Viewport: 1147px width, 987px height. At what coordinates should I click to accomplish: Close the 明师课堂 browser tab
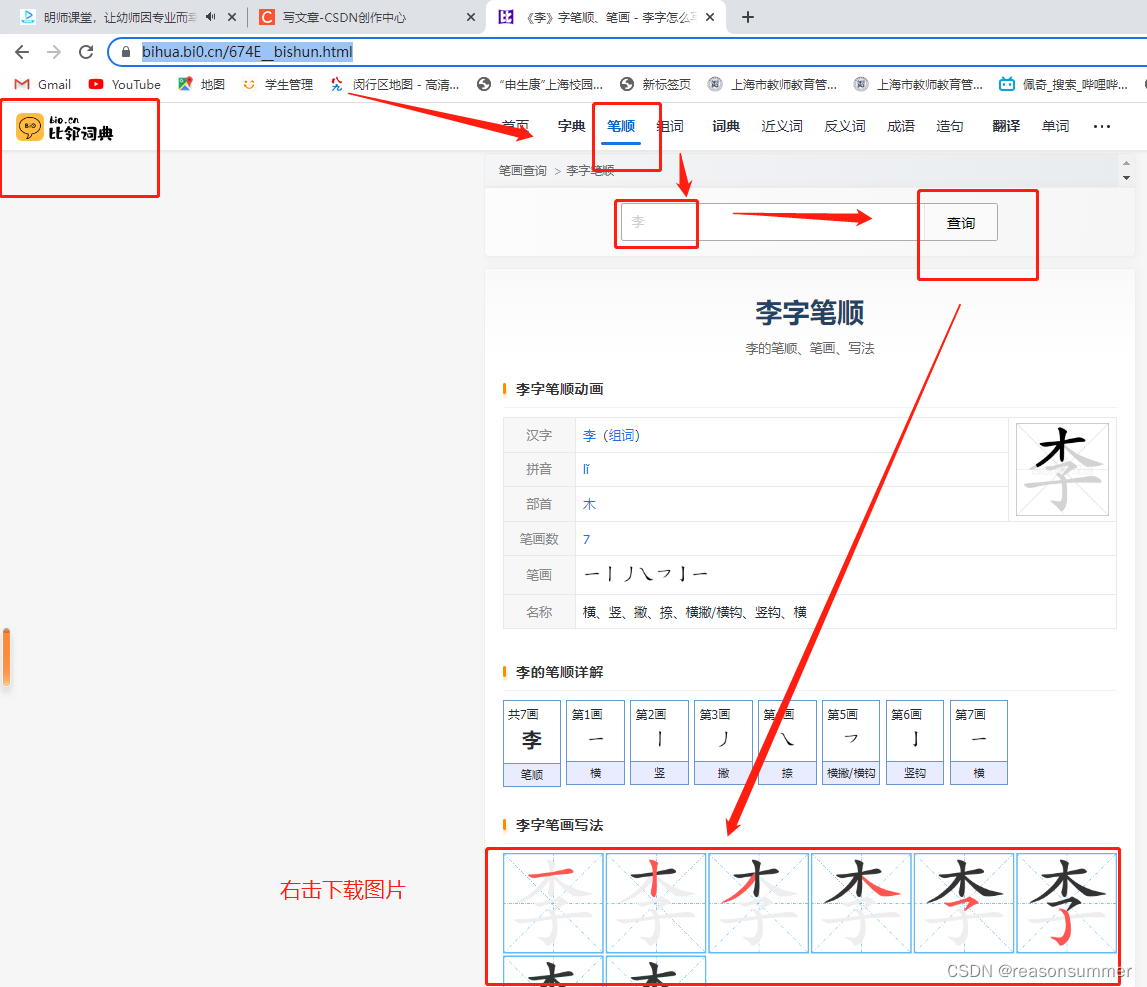coord(232,17)
